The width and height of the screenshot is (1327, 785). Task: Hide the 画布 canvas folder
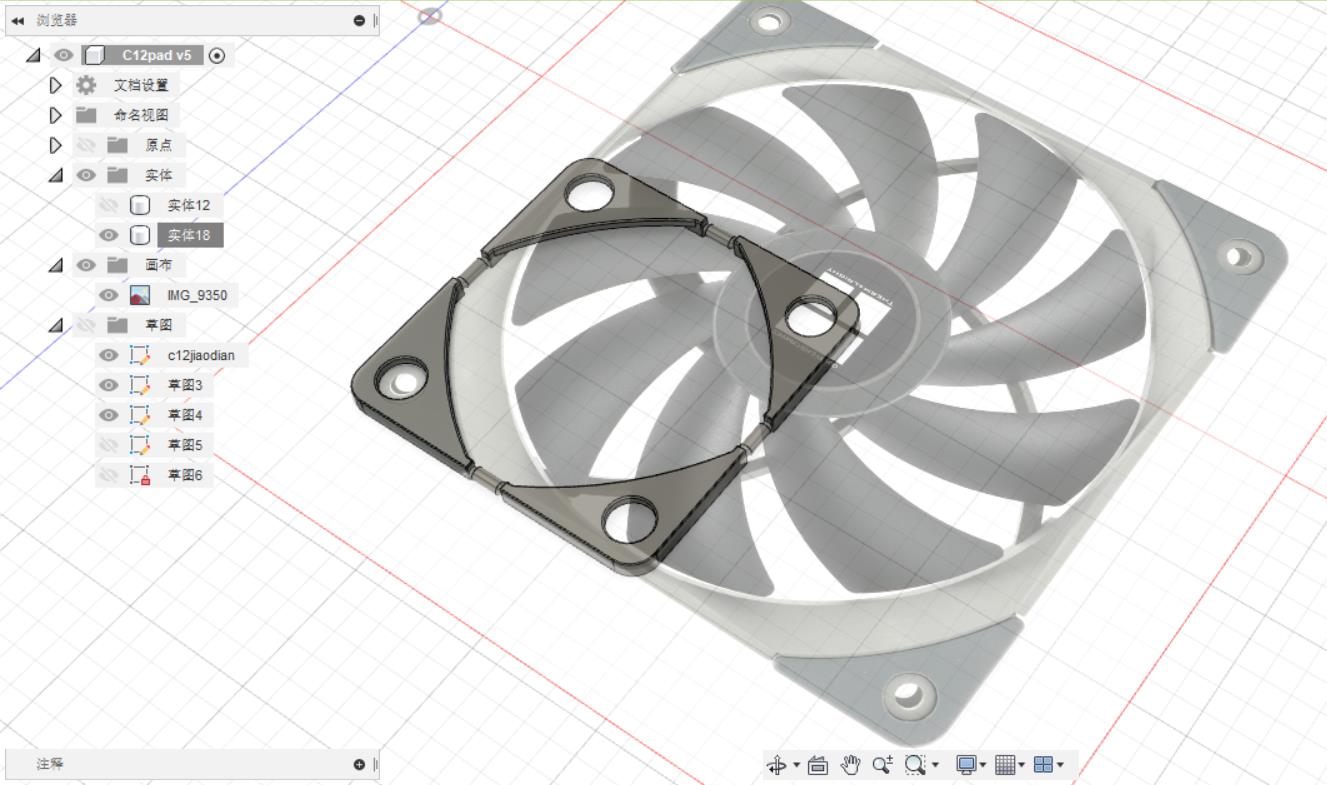tap(87, 265)
